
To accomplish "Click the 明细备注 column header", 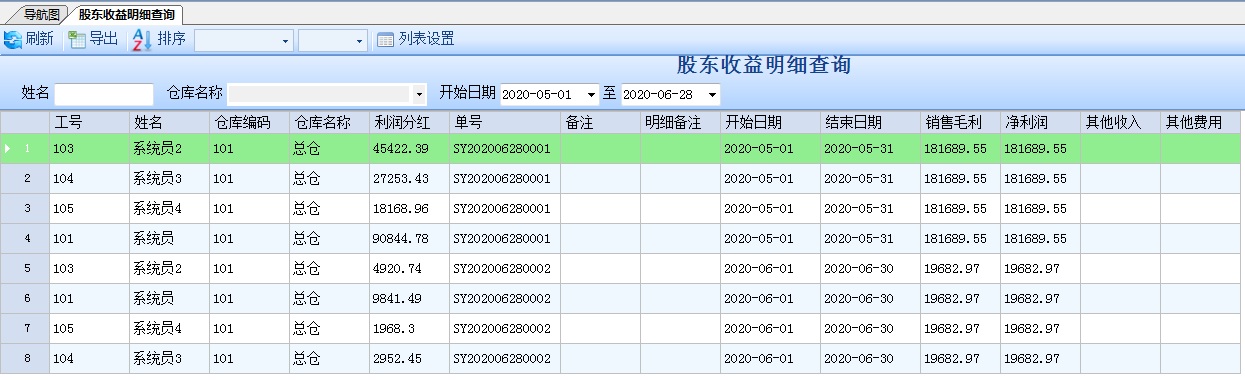I will point(681,122).
